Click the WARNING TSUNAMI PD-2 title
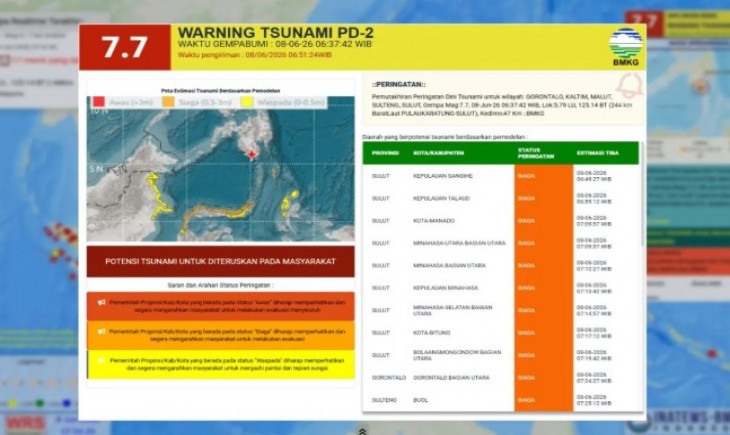This screenshot has height=435, width=730. 276,33
